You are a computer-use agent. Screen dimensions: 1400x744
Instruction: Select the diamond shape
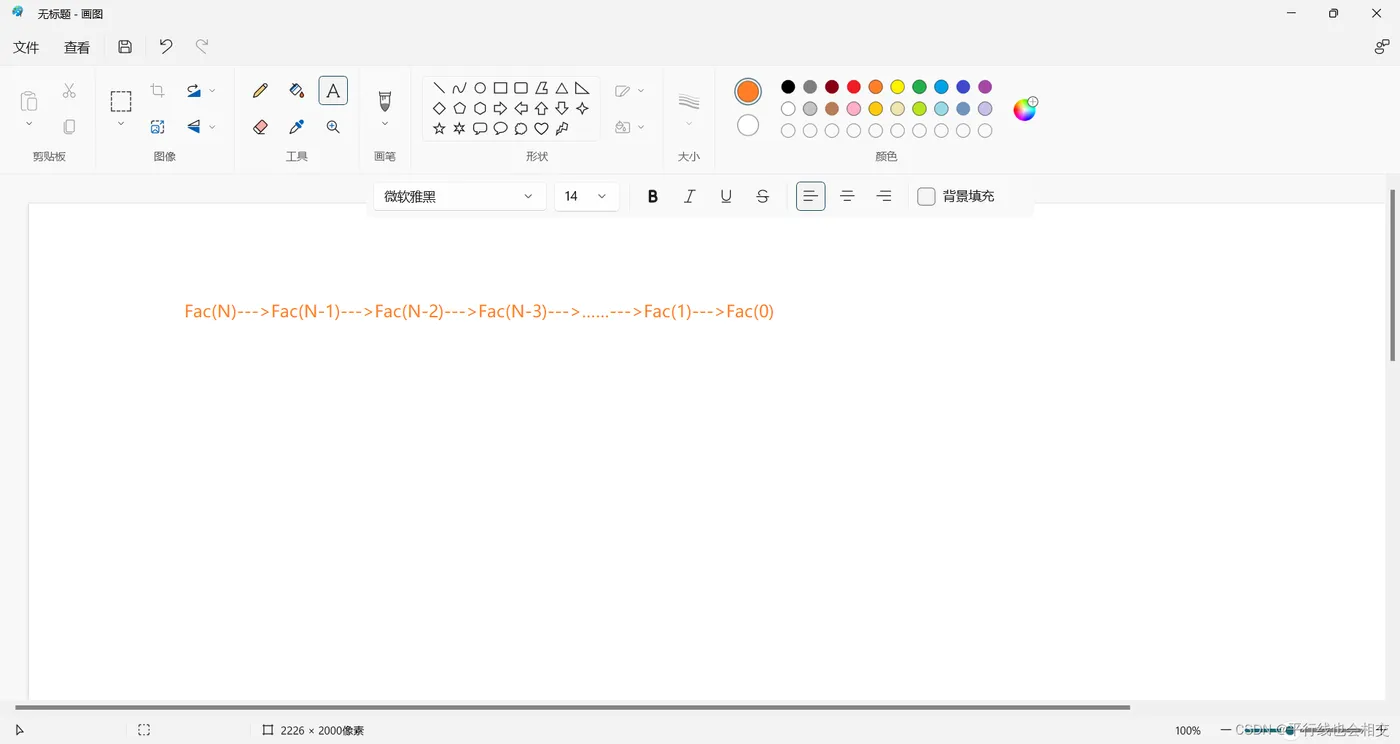tap(439, 108)
